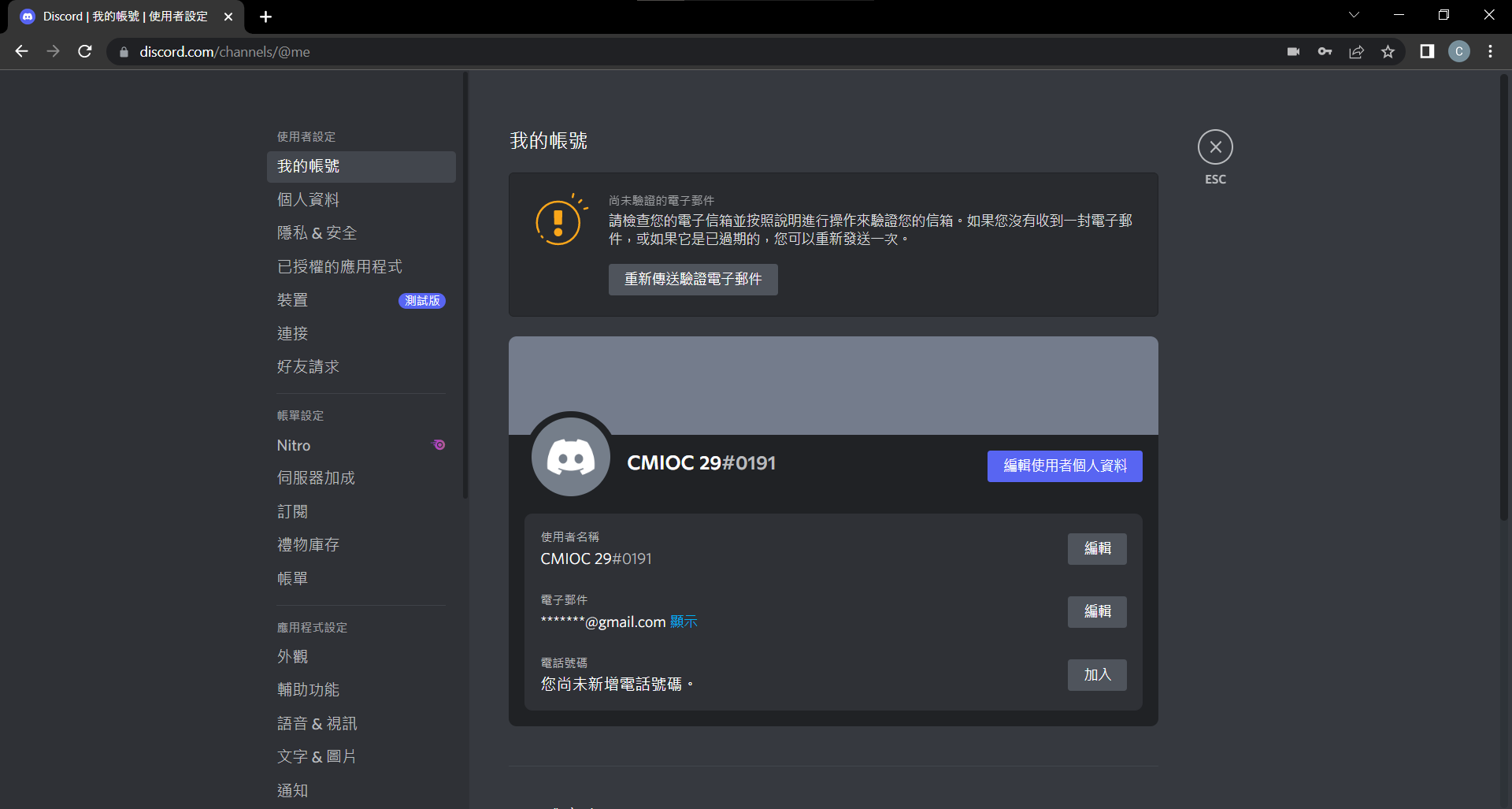Click the Nitro badge icon in sidebar
This screenshot has height=809, width=1512.
coord(439,445)
